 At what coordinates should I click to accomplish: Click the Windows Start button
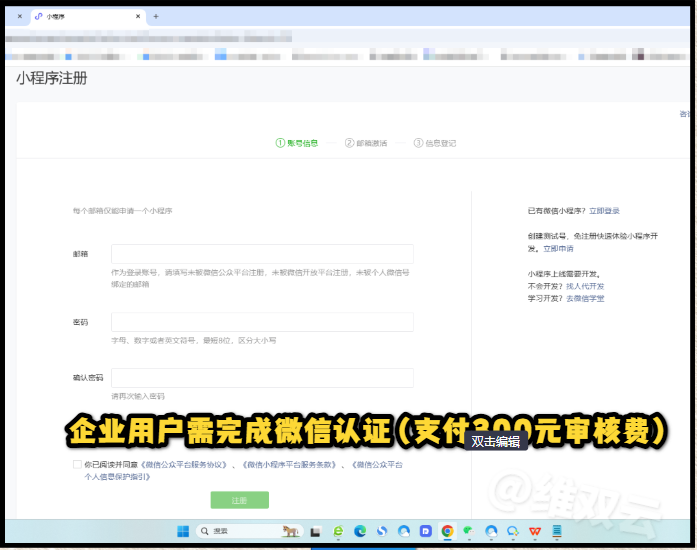pos(183,531)
